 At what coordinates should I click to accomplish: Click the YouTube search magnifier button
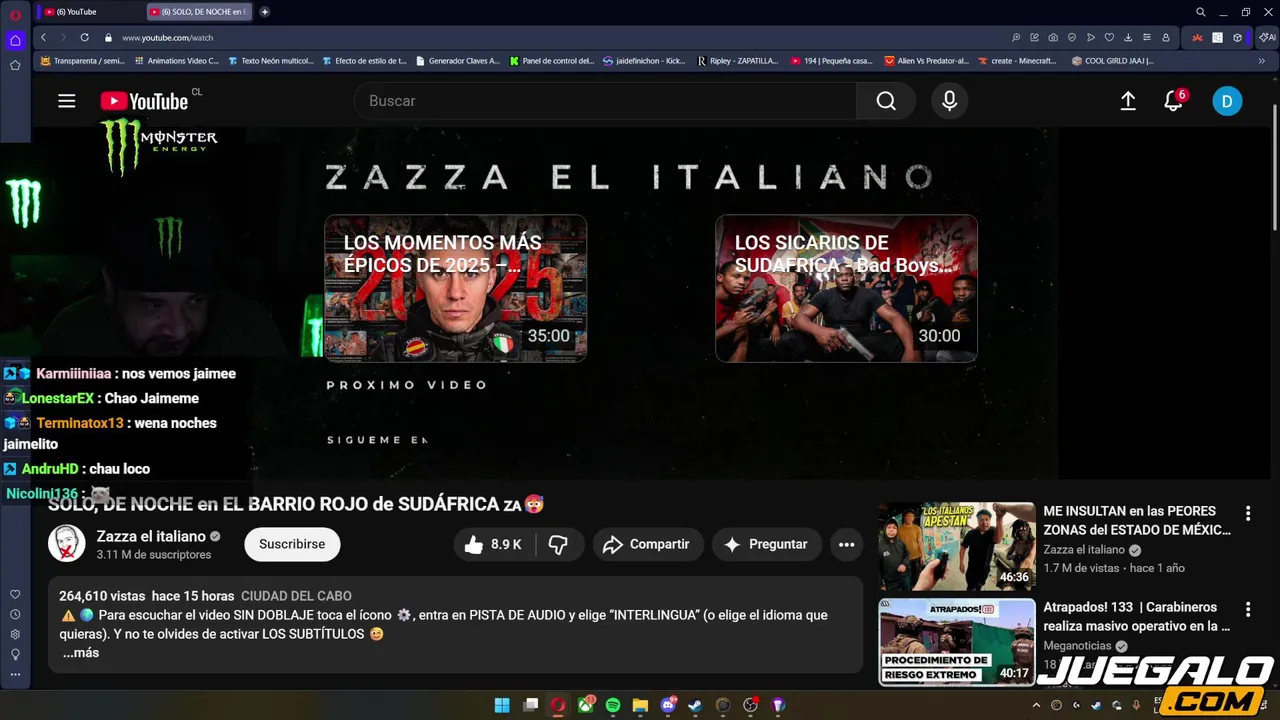point(886,101)
